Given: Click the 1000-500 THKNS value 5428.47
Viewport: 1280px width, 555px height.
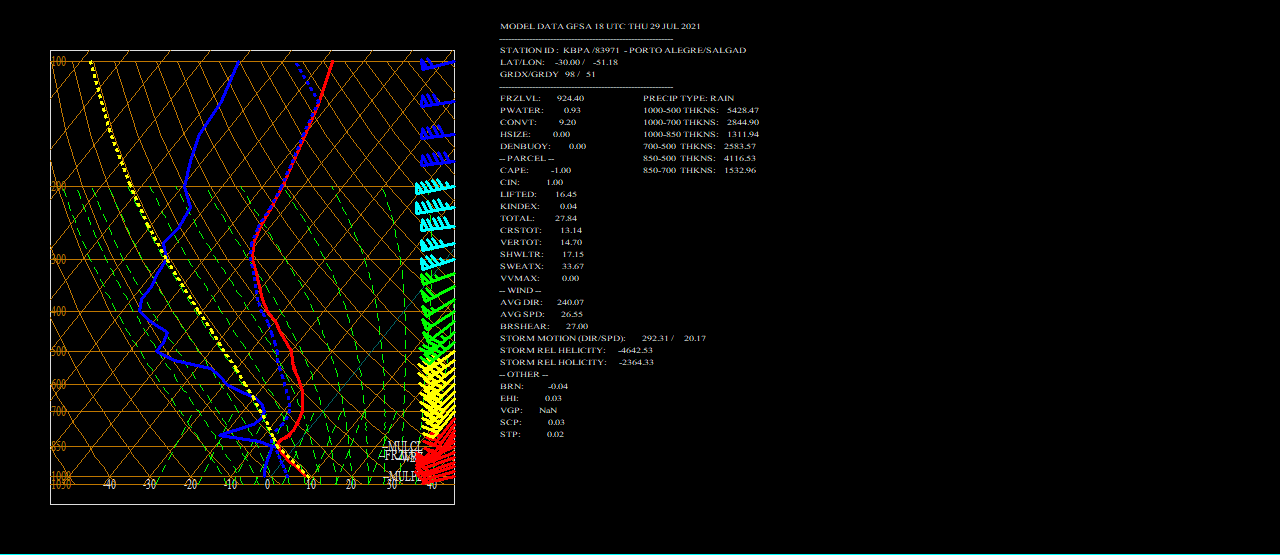Looking at the screenshot, I should [x=743, y=110].
